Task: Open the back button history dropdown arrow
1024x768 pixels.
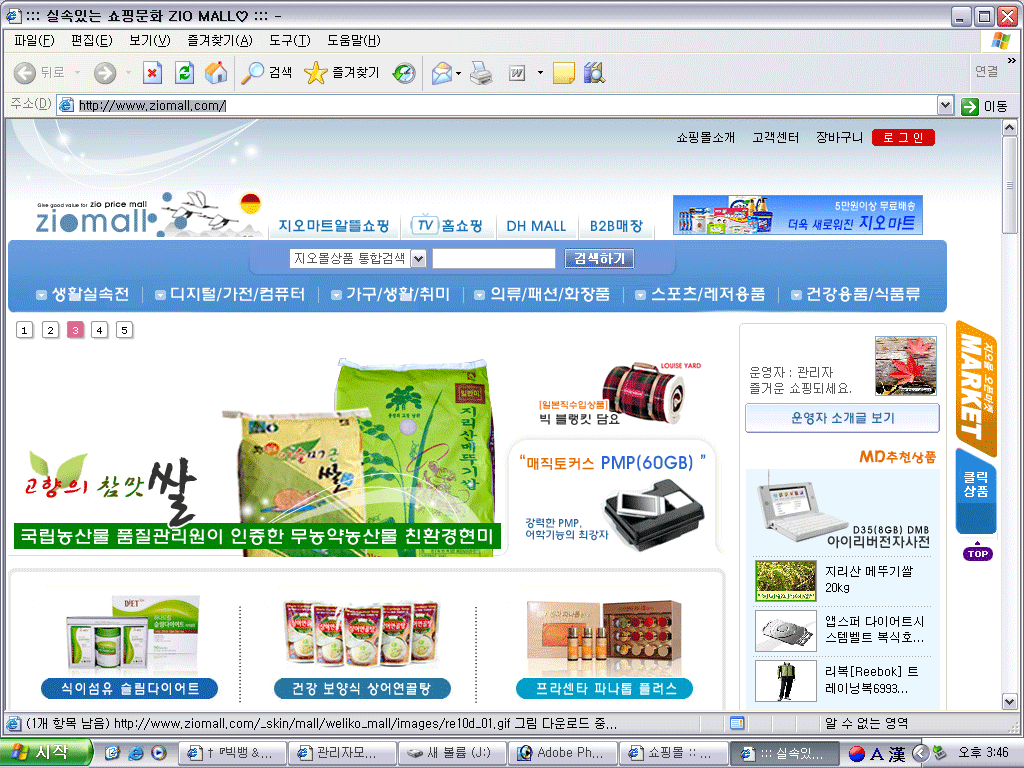Action: click(77, 72)
